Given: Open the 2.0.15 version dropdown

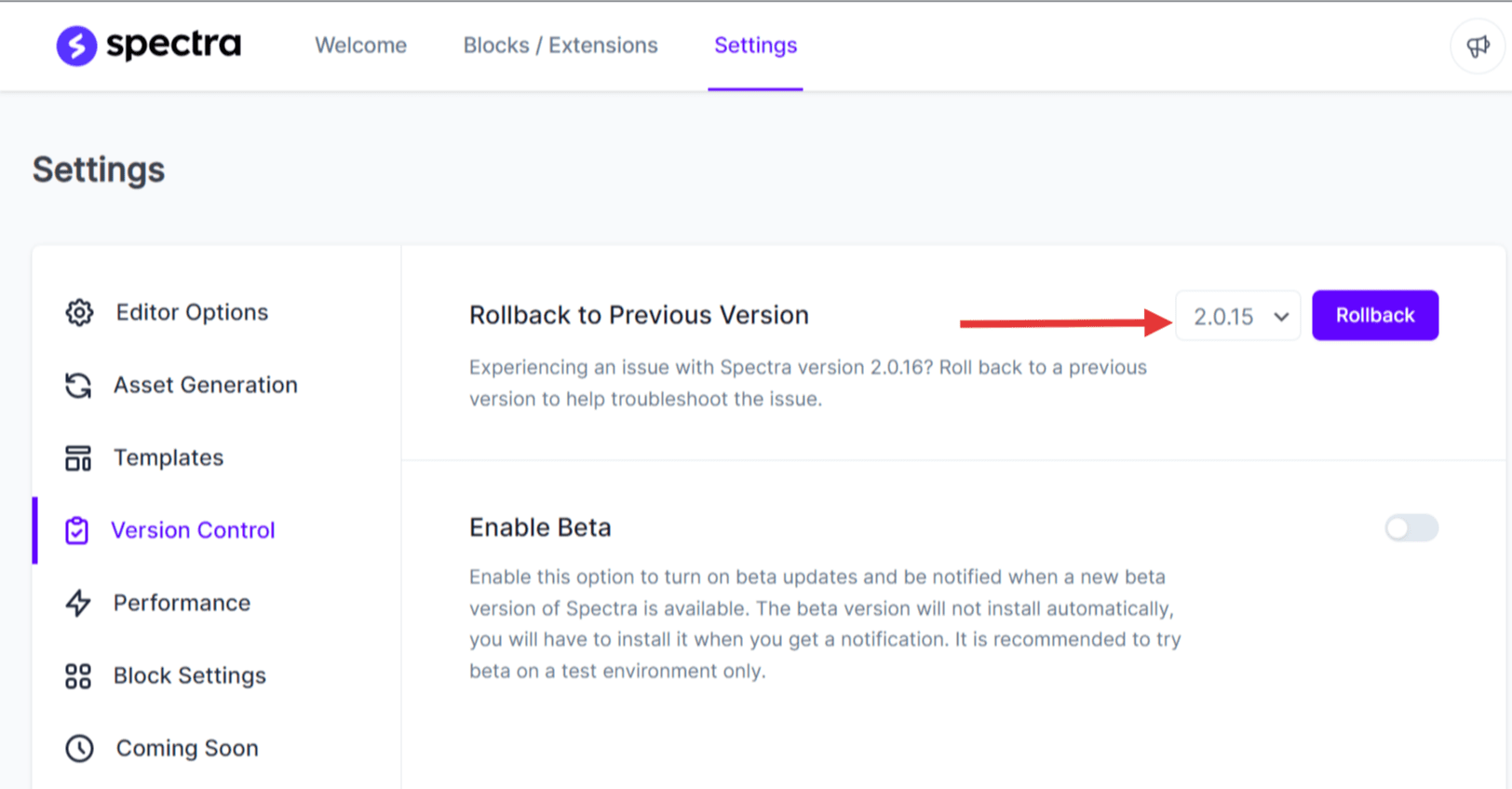Looking at the screenshot, I should pos(1238,317).
